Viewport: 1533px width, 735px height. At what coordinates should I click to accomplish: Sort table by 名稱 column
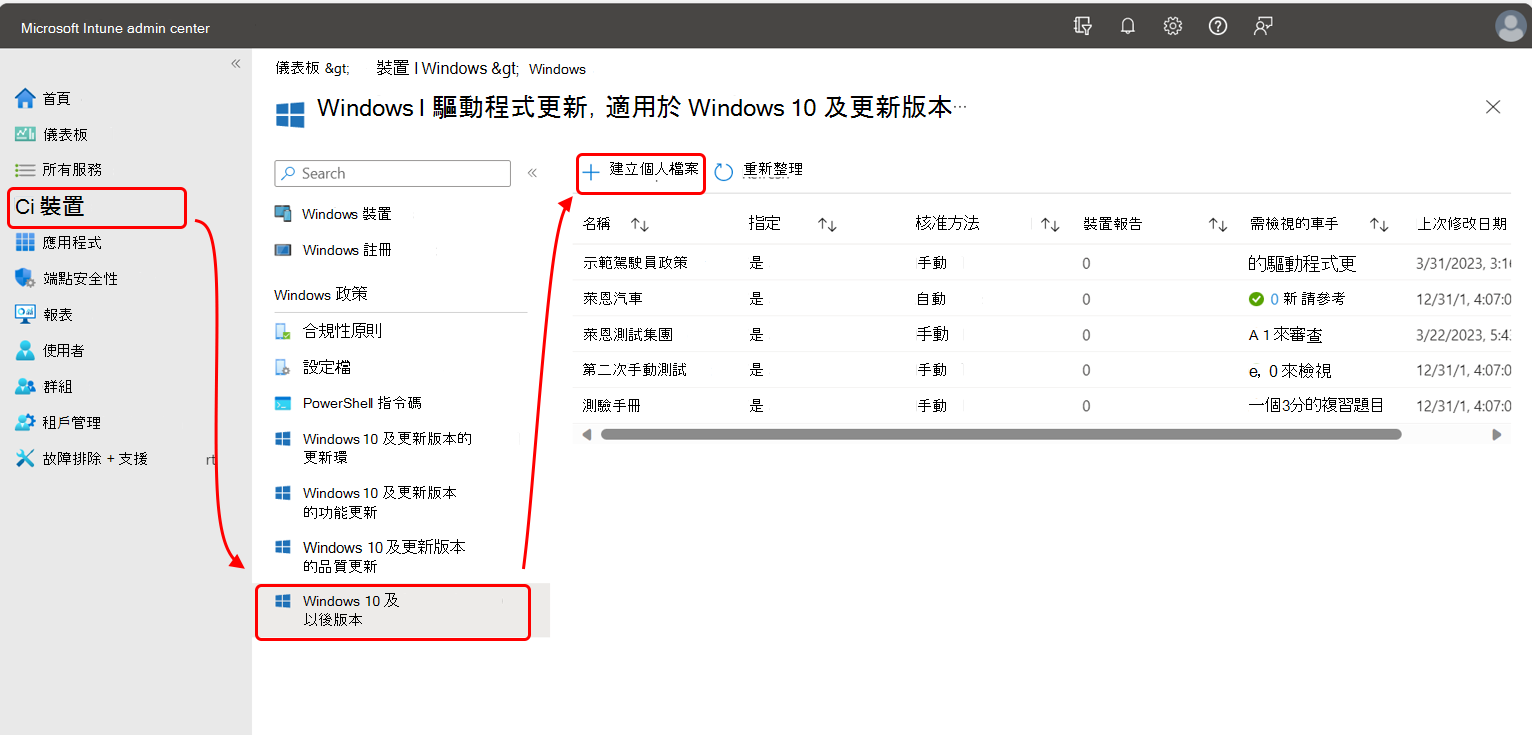(640, 225)
